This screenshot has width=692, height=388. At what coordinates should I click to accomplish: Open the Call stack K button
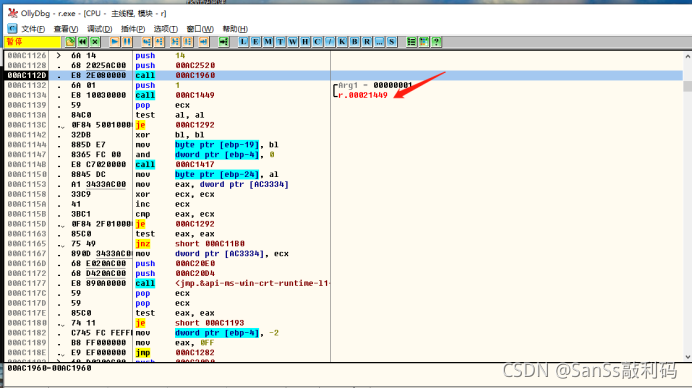[342, 42]
